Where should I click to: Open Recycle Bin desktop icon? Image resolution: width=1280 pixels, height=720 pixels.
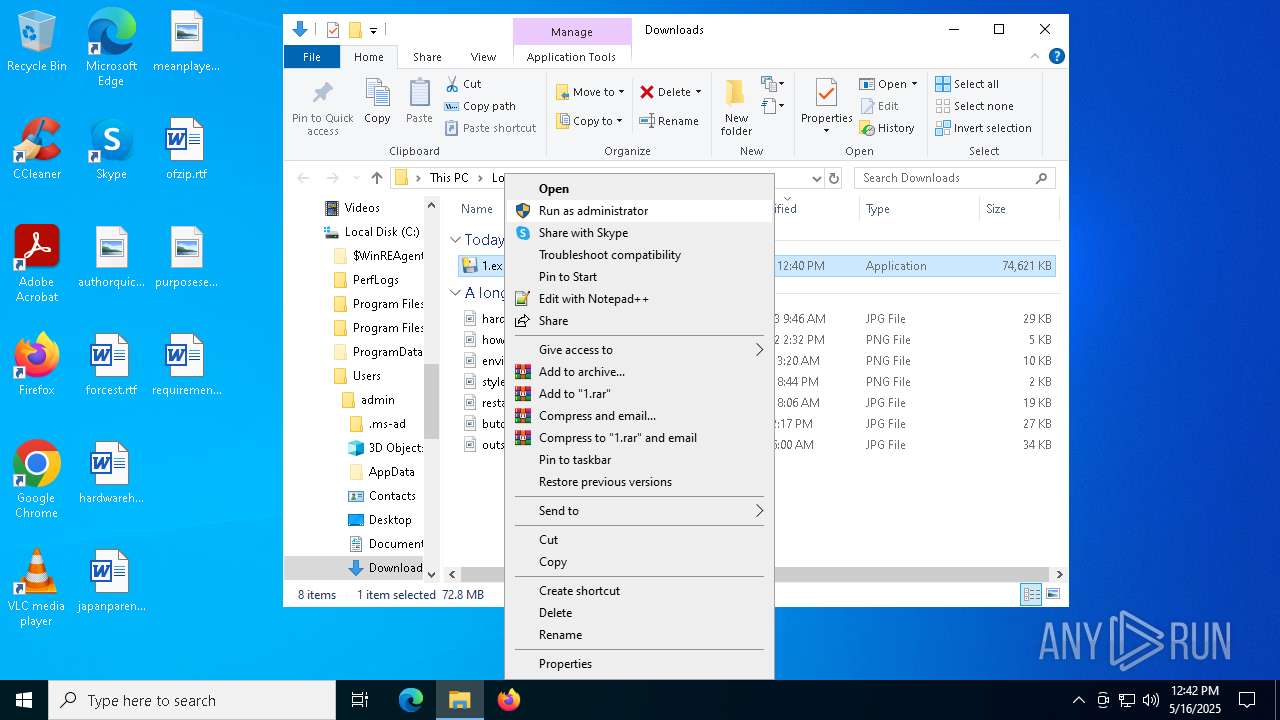coord(37,42)
